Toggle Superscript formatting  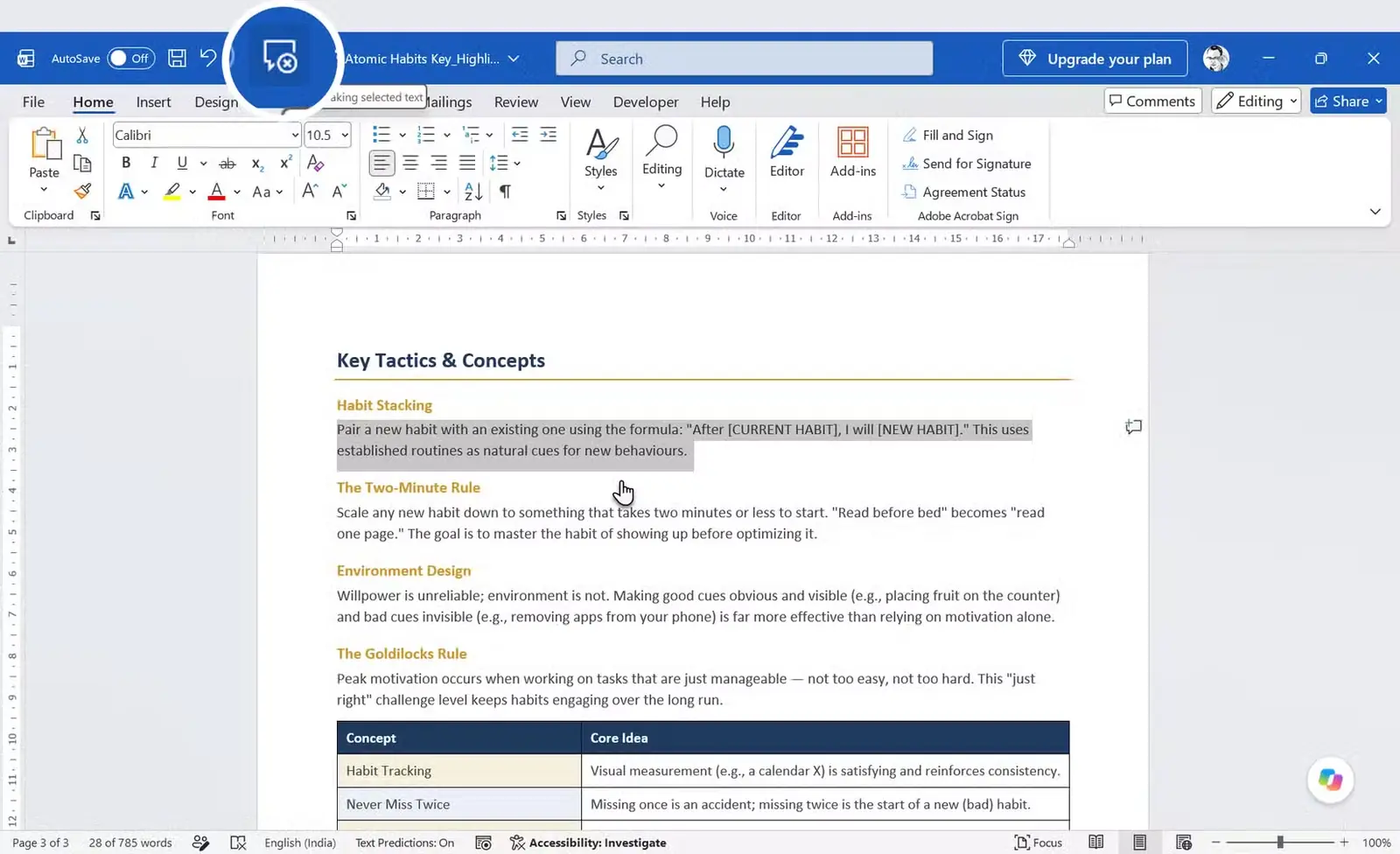pos(285,163)
